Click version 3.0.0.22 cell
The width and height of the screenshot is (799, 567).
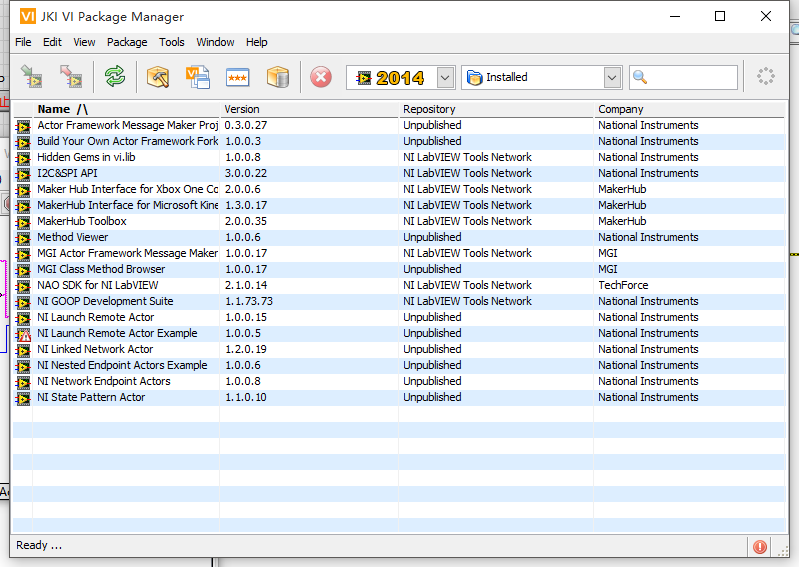[246, 173]
